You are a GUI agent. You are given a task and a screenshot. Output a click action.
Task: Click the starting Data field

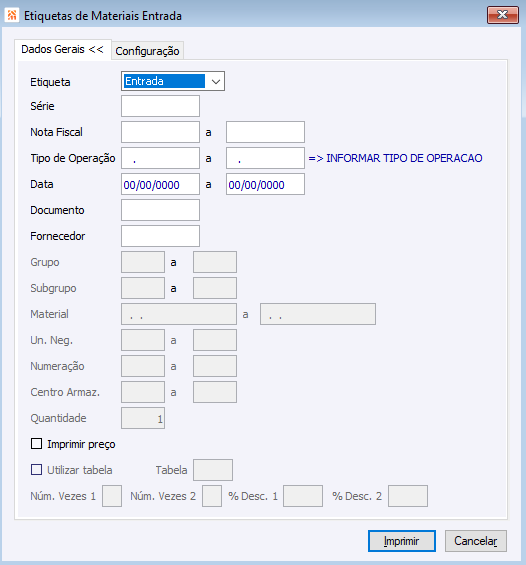pyautogui.click(x=160, y=184)
